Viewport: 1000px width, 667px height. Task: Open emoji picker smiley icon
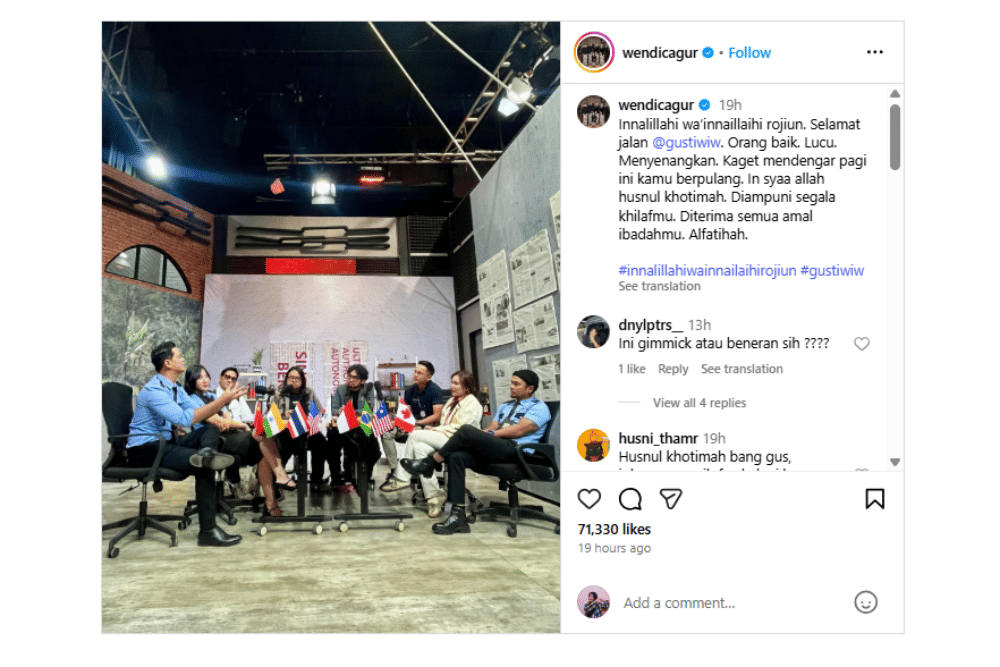point(865,602)
